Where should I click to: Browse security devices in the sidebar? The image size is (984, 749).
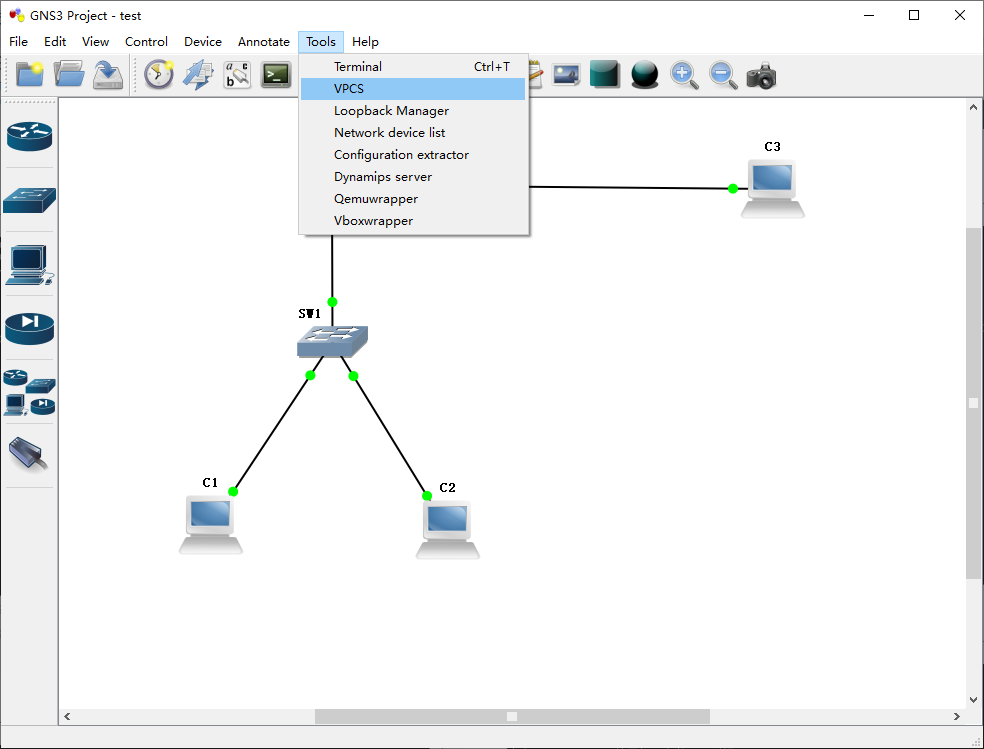[x=29, y=328]
